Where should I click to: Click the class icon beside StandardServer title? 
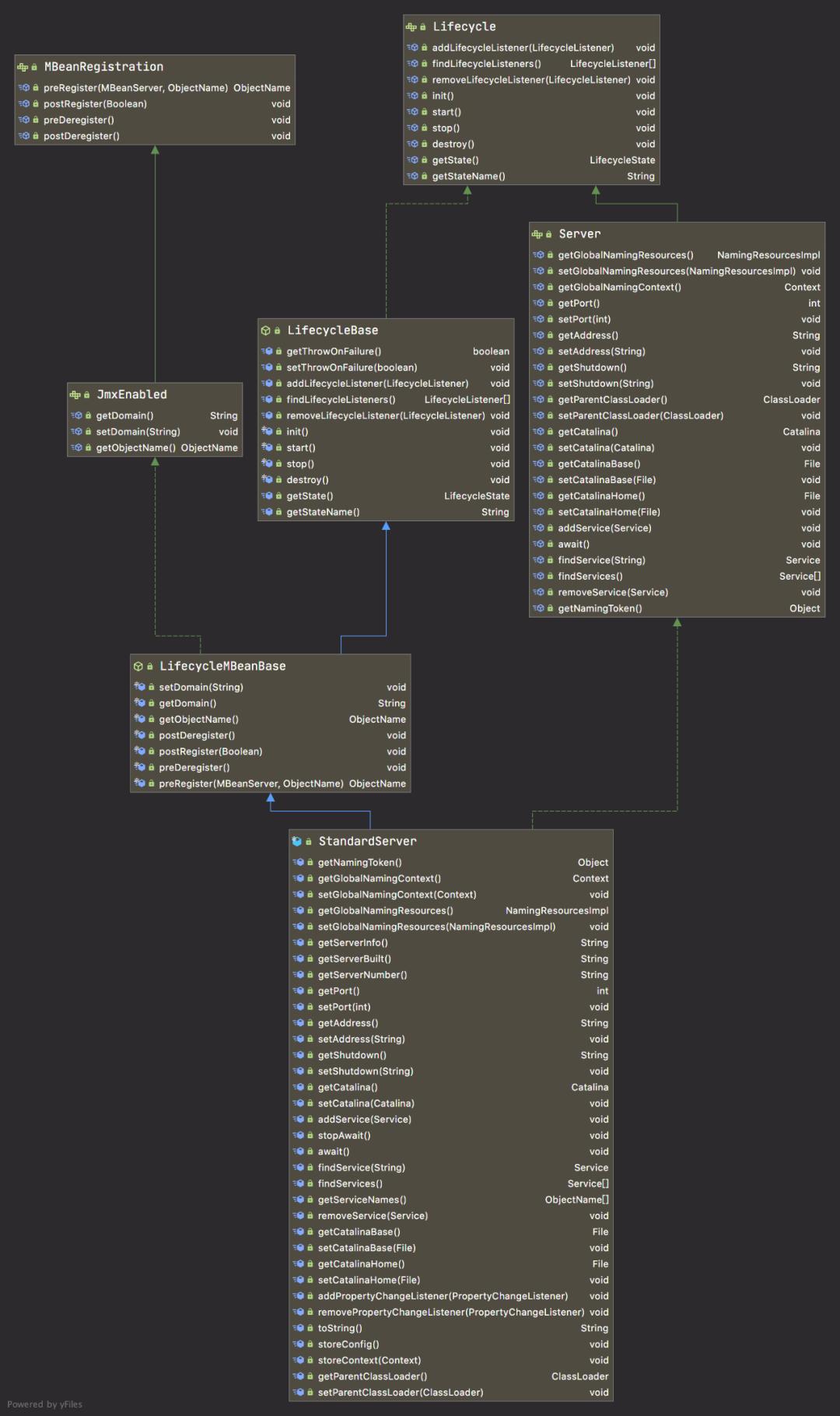click(x=296, y=842)
